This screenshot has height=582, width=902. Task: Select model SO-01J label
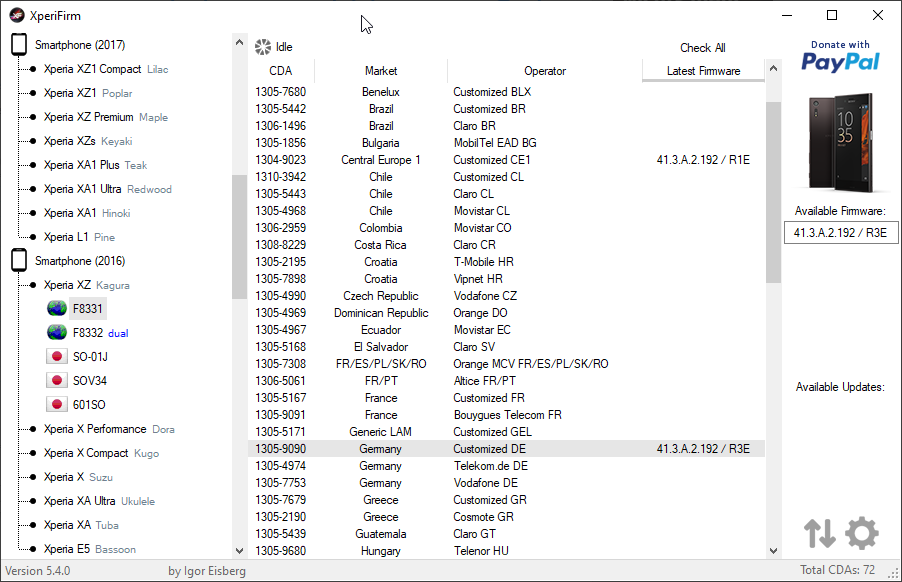(90, 357)
